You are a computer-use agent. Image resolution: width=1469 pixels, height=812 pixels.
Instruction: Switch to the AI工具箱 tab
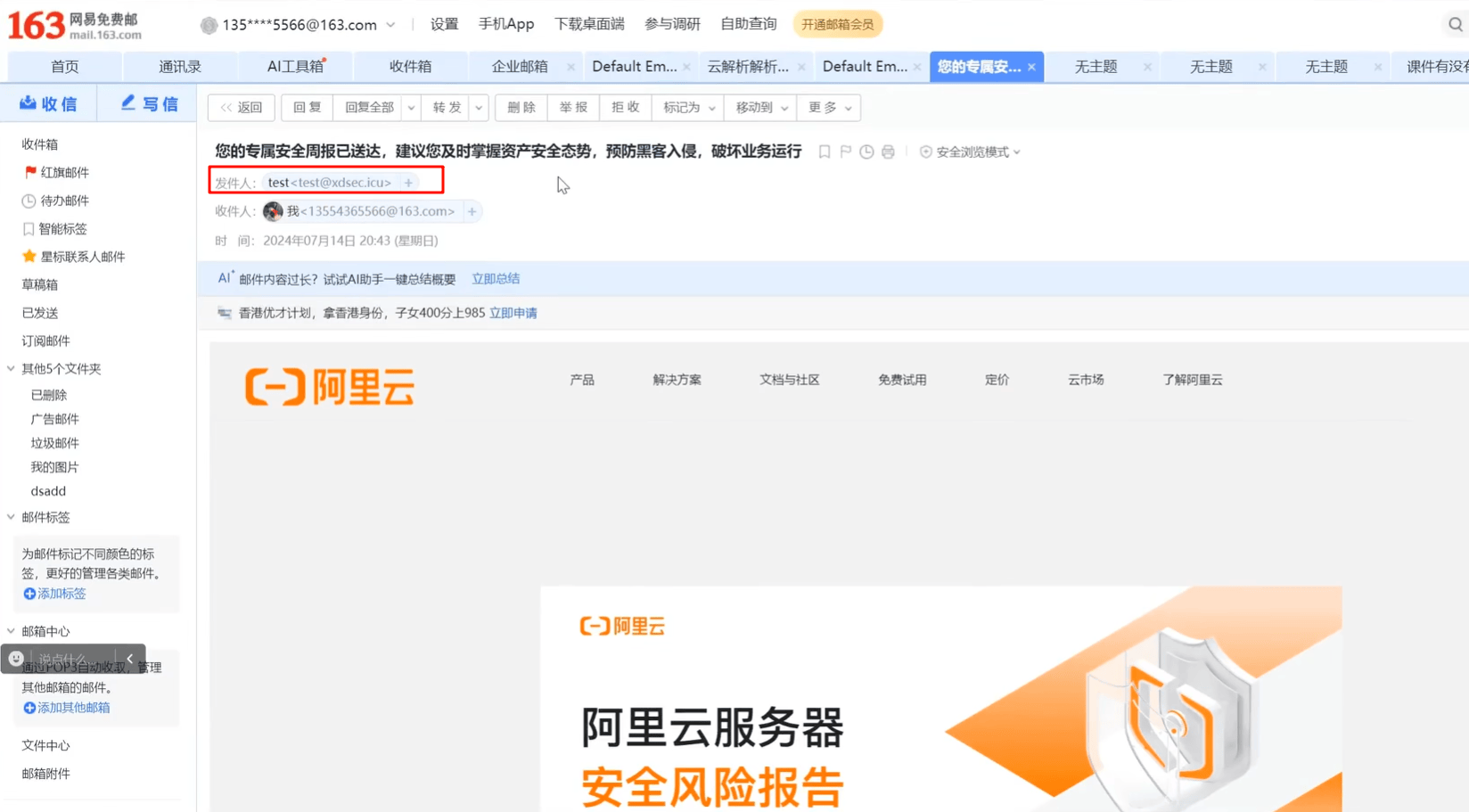click(295, 67)
